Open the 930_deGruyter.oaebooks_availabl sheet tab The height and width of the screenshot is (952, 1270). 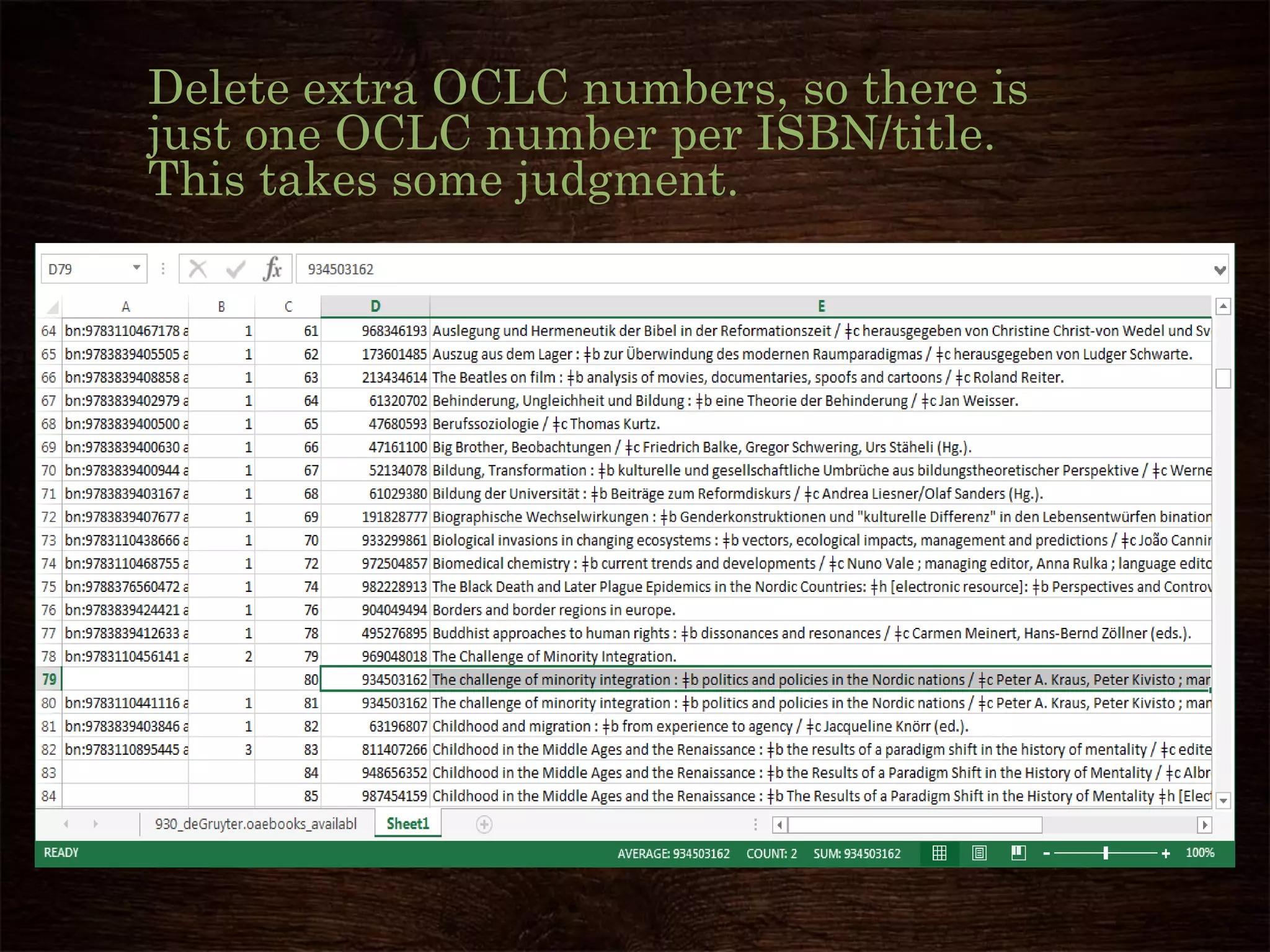(x=256, y=824)
